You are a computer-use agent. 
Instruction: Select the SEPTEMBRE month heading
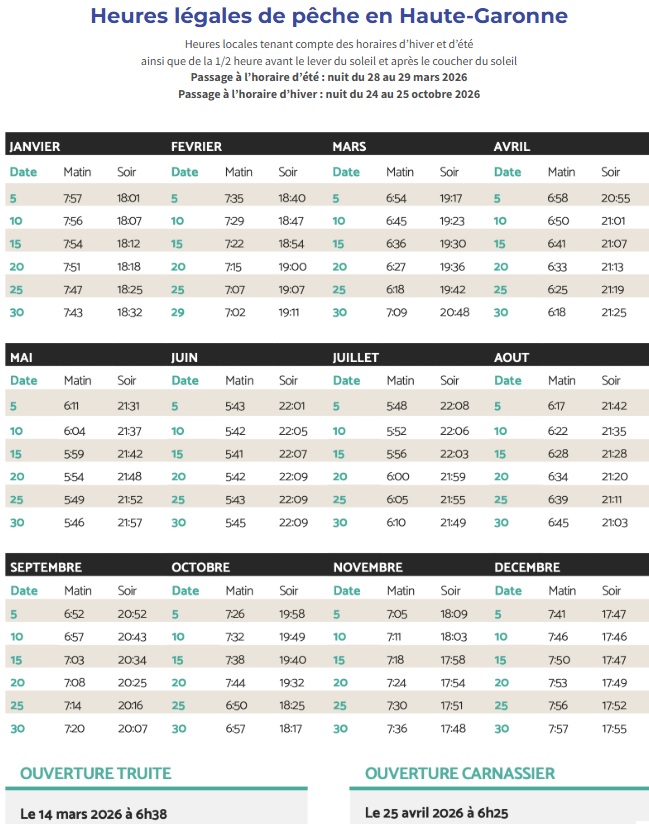pos(46,567)
